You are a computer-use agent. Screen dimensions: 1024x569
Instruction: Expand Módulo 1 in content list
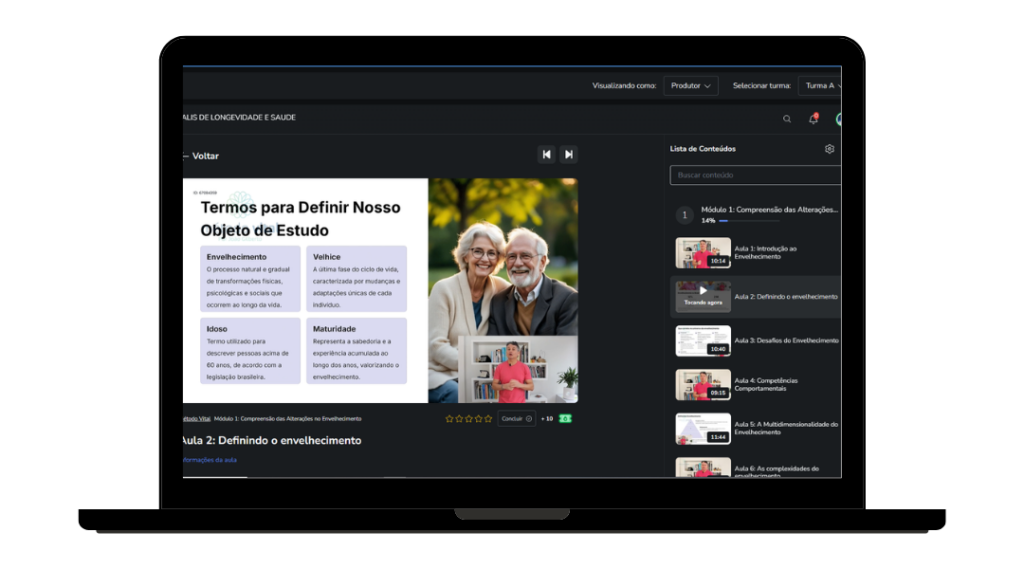[x=769, y=210]
